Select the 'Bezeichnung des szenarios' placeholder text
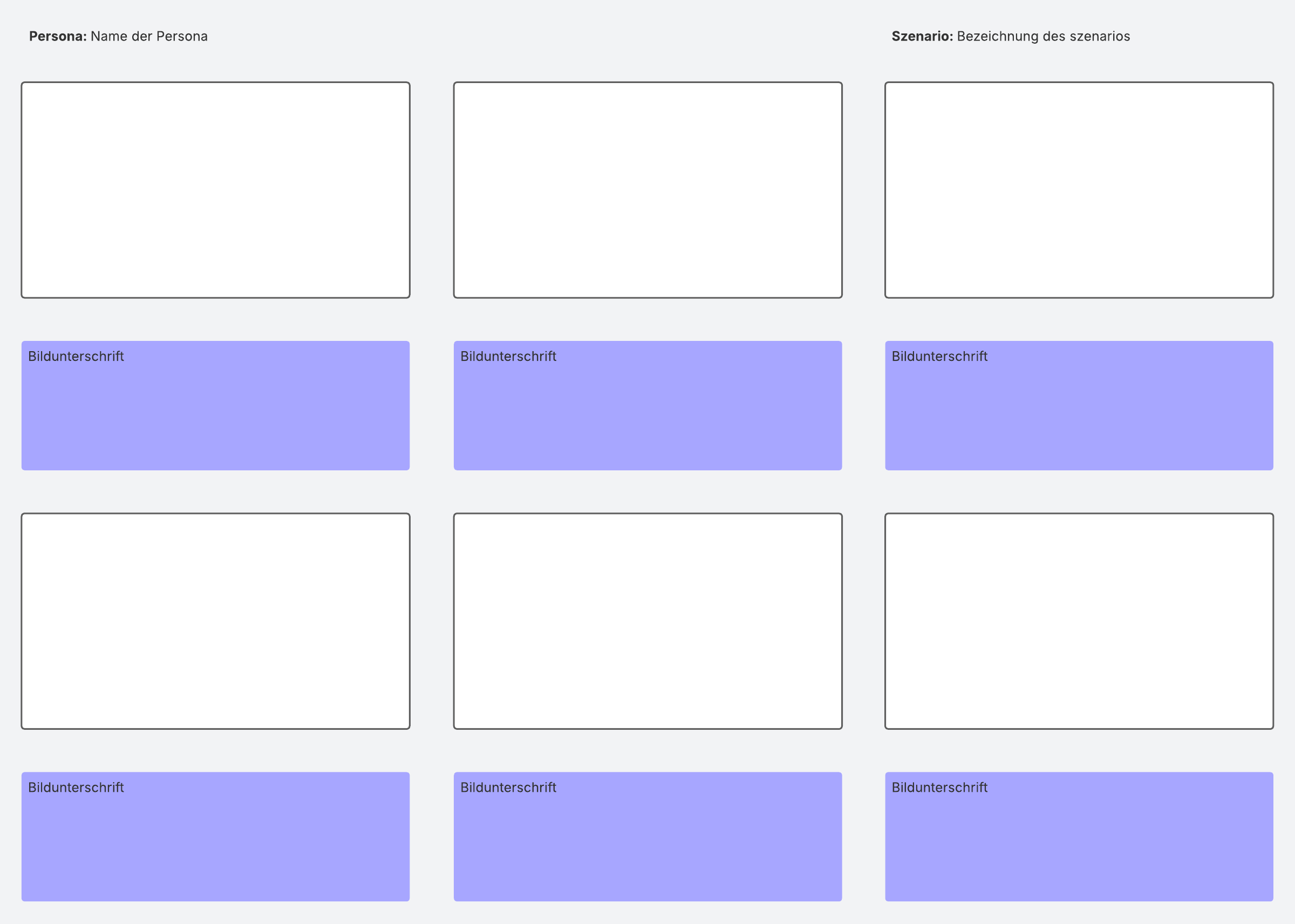Screen dimensions: 1295x924 click(x=1043, y=37)
